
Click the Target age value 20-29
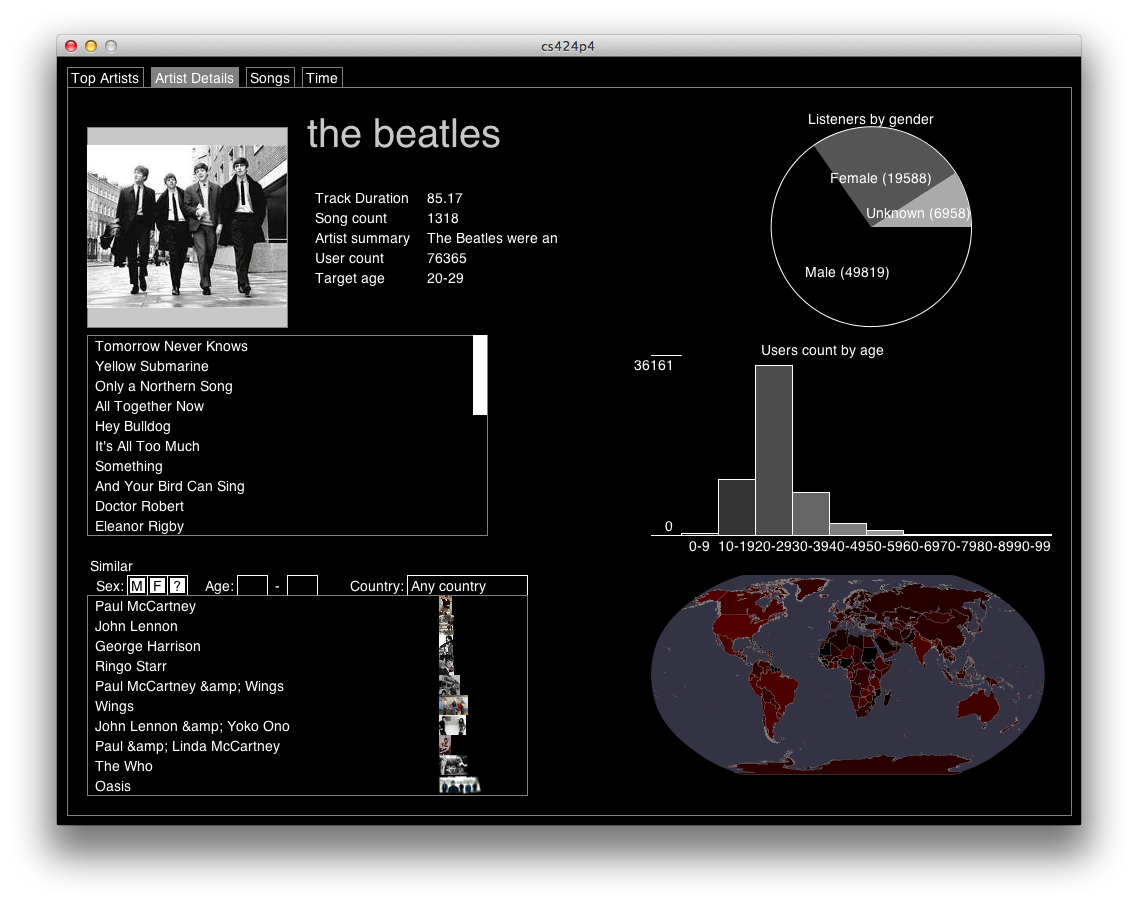click(x=445, y=278)
